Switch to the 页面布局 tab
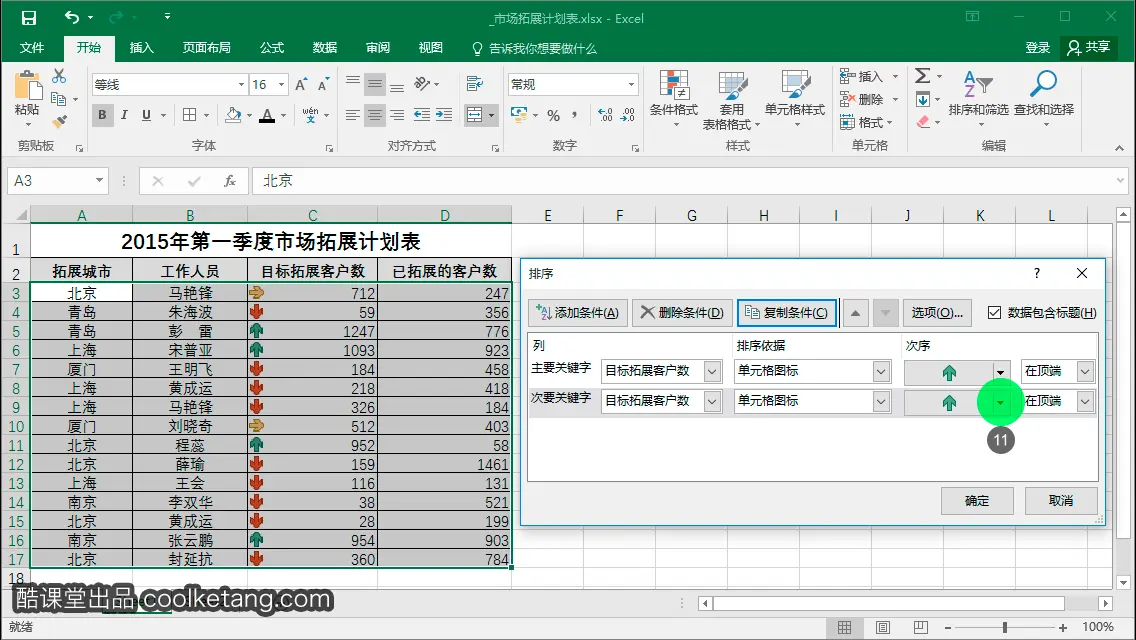Viewport: 1136px width, 640px height. [206, 48]
